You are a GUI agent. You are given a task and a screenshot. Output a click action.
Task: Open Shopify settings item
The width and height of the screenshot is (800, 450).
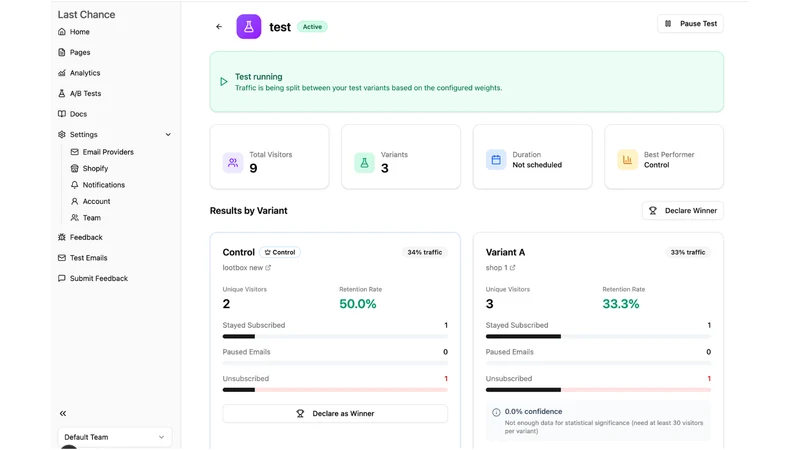tap(95, 168)
